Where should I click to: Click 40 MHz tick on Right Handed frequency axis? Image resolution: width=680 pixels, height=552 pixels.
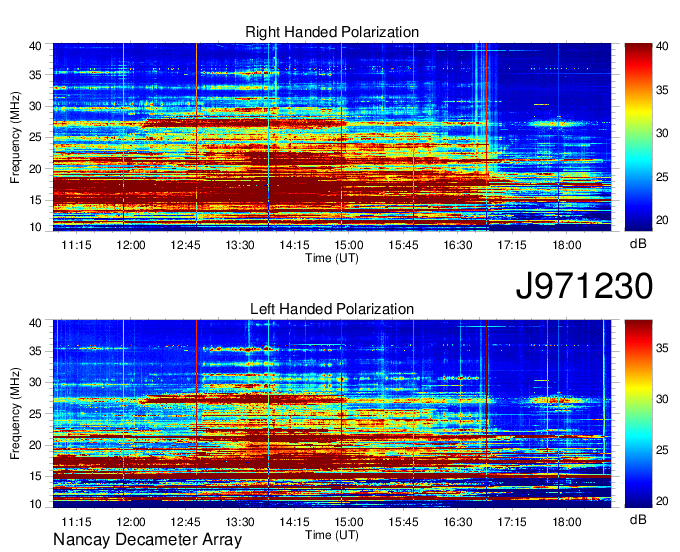35,46
